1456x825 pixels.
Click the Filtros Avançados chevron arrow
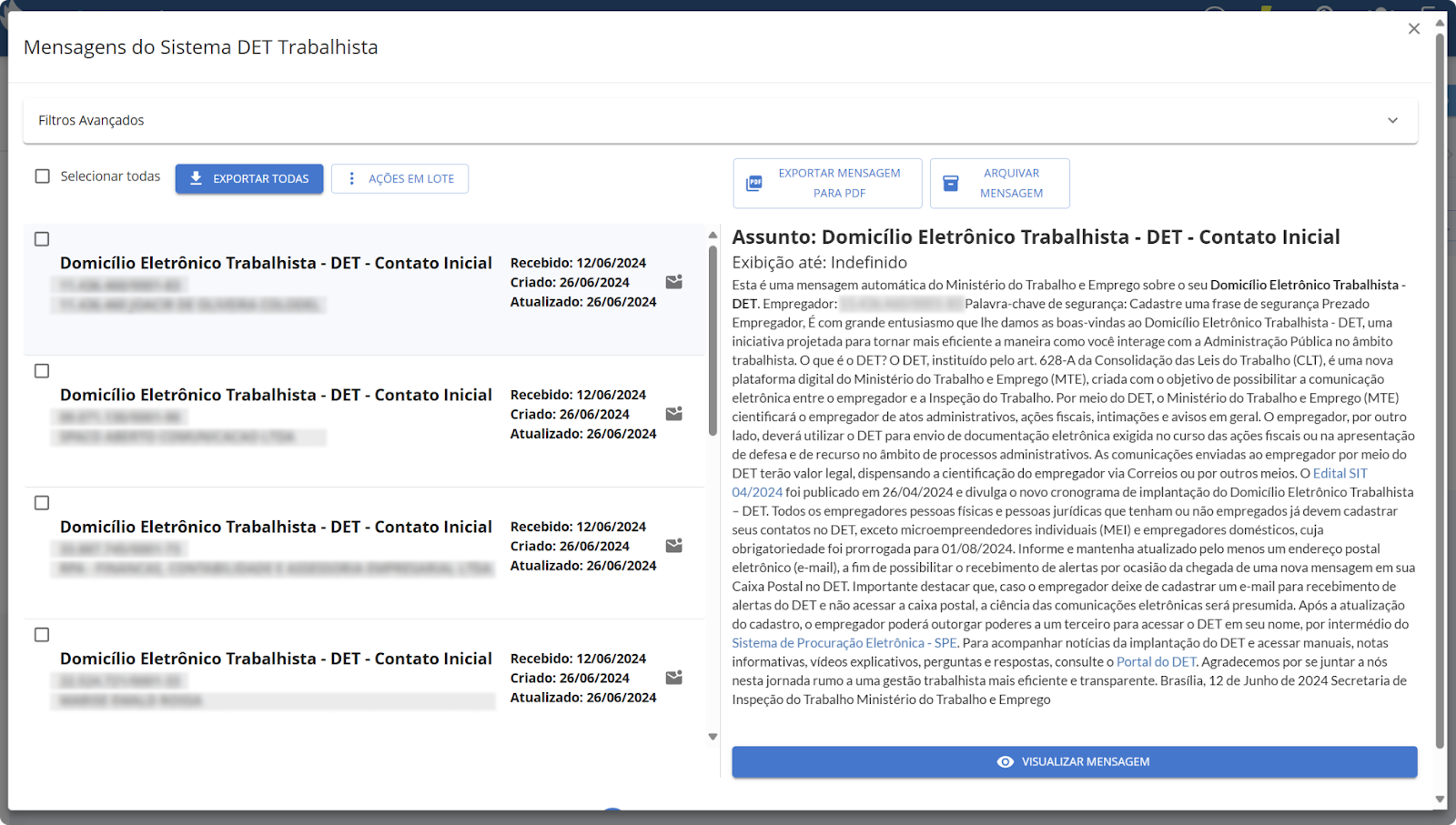click(1392, 120)
